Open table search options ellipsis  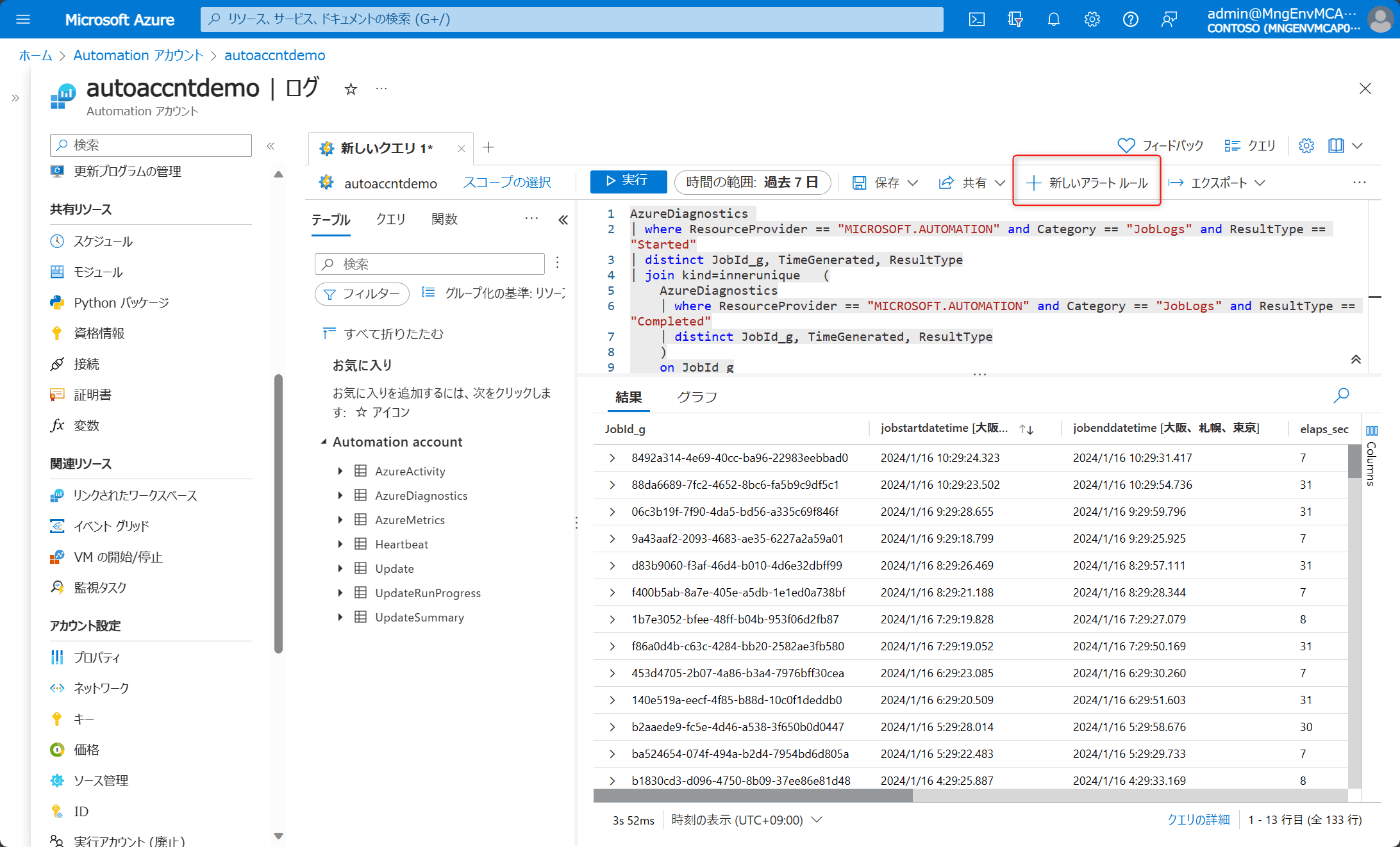tap(558, 264)
